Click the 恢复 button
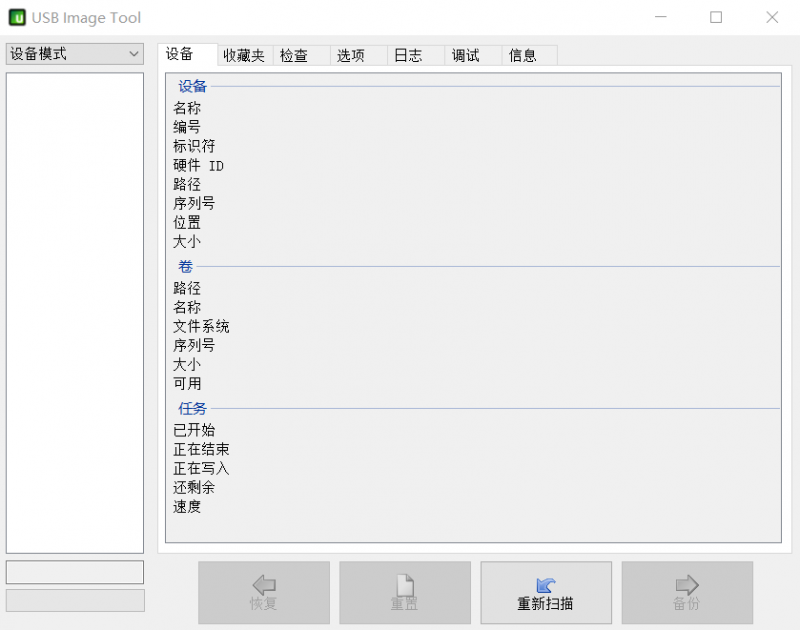The width and height of the screenshot is (800, 630). [x=263, y=592]
